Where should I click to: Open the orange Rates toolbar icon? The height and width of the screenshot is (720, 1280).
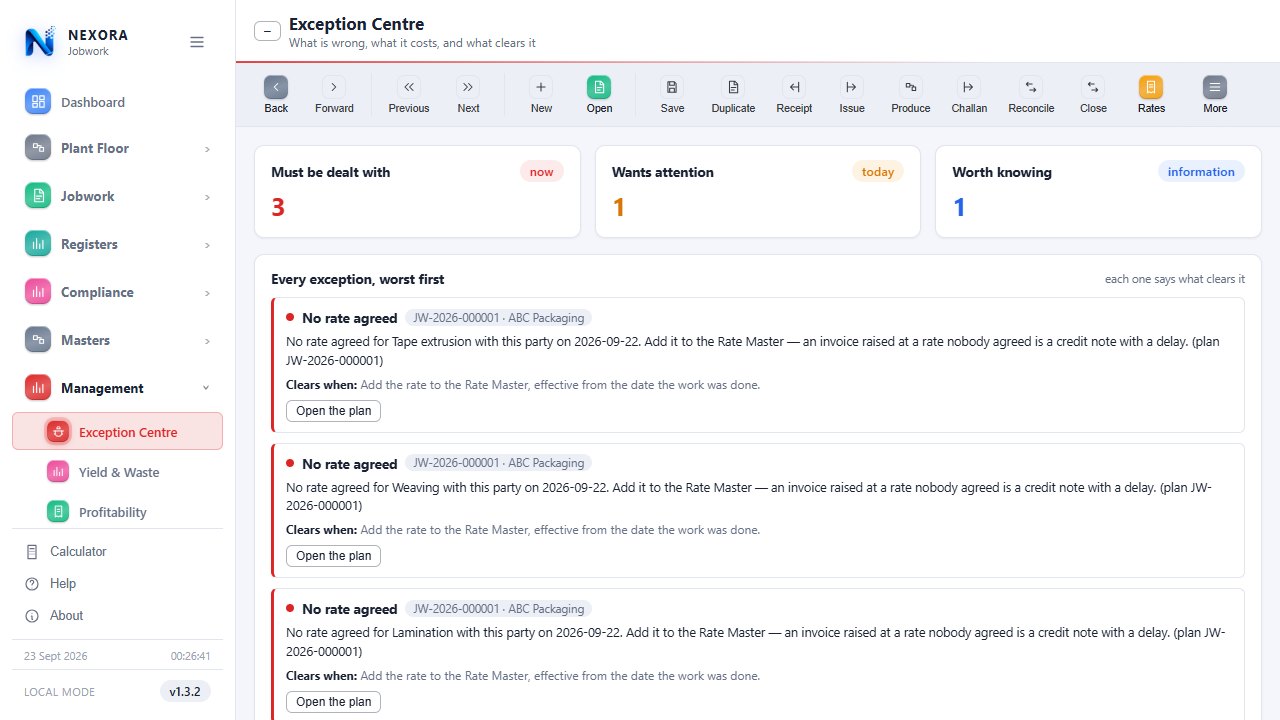pyautogui.click(x=1151, y=87)
